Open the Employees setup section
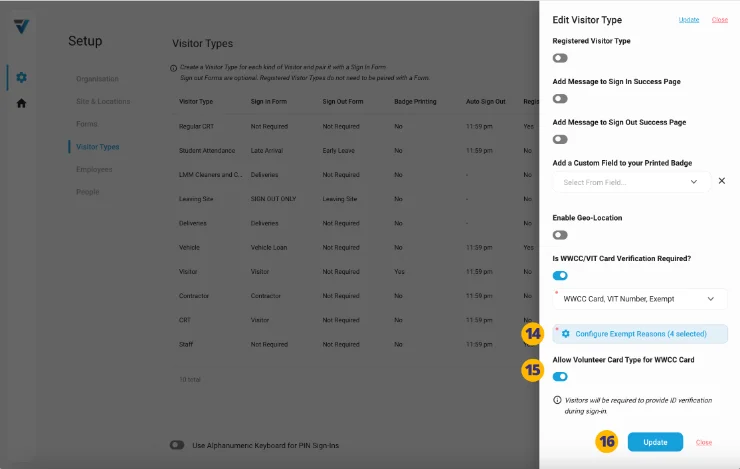This screenshot has height=469, width=740. click(x=94, y=169)
